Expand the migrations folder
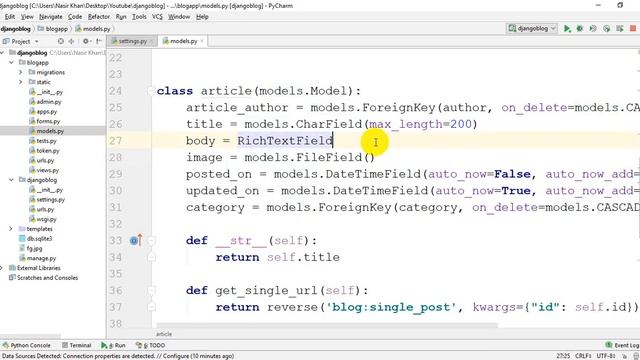Image resolution: width=640 pixels, height=360 pixels. pos(20,72)
